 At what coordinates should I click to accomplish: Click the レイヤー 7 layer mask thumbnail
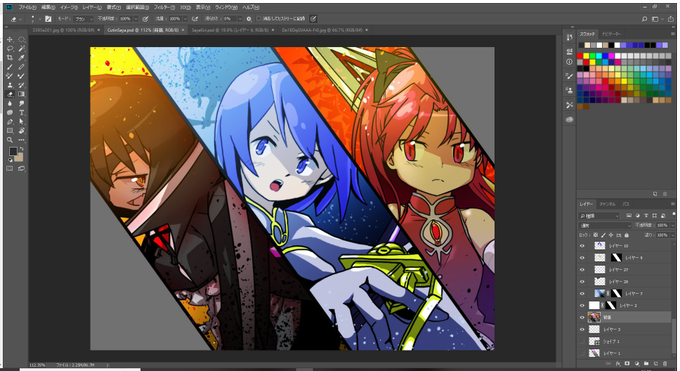616,293
